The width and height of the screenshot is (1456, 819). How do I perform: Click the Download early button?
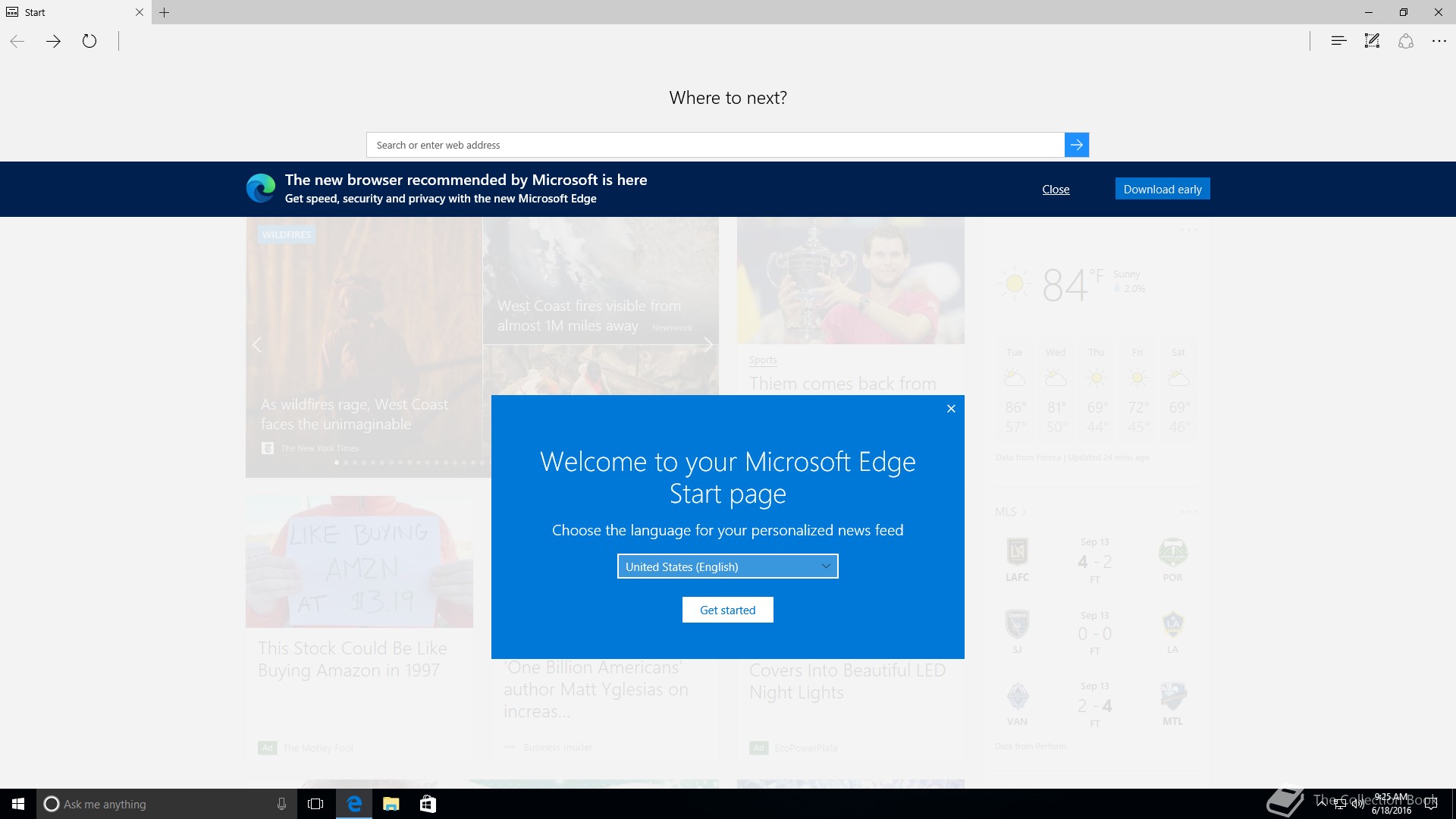[x=1163, y=189]
